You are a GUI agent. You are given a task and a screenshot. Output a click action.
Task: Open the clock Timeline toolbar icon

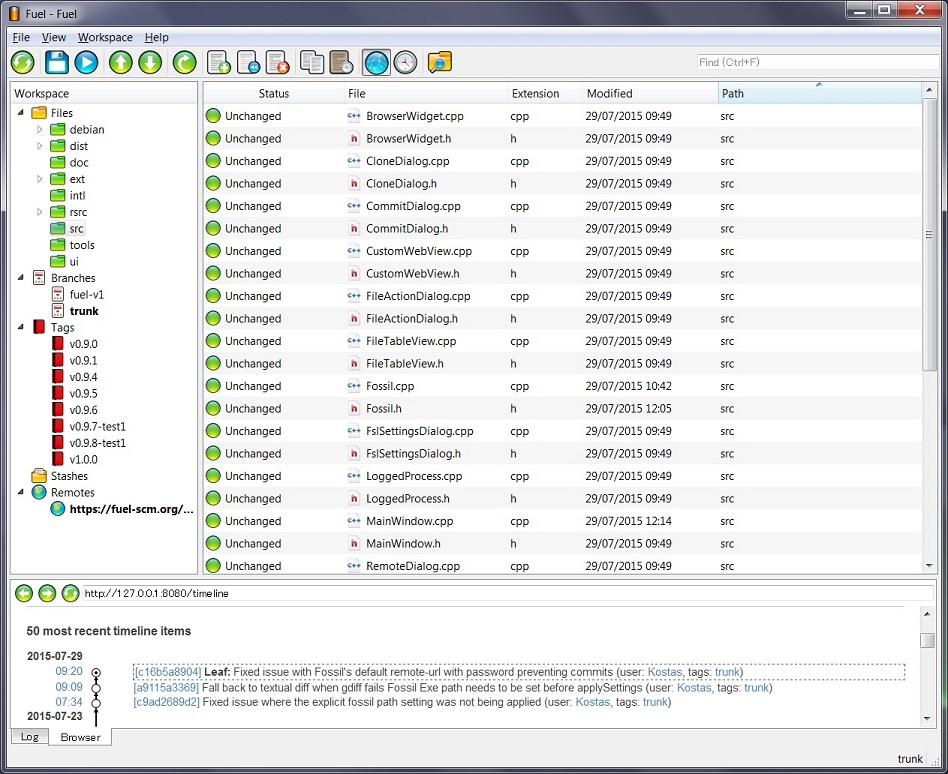pyautogui.click(x=405, y=62)
